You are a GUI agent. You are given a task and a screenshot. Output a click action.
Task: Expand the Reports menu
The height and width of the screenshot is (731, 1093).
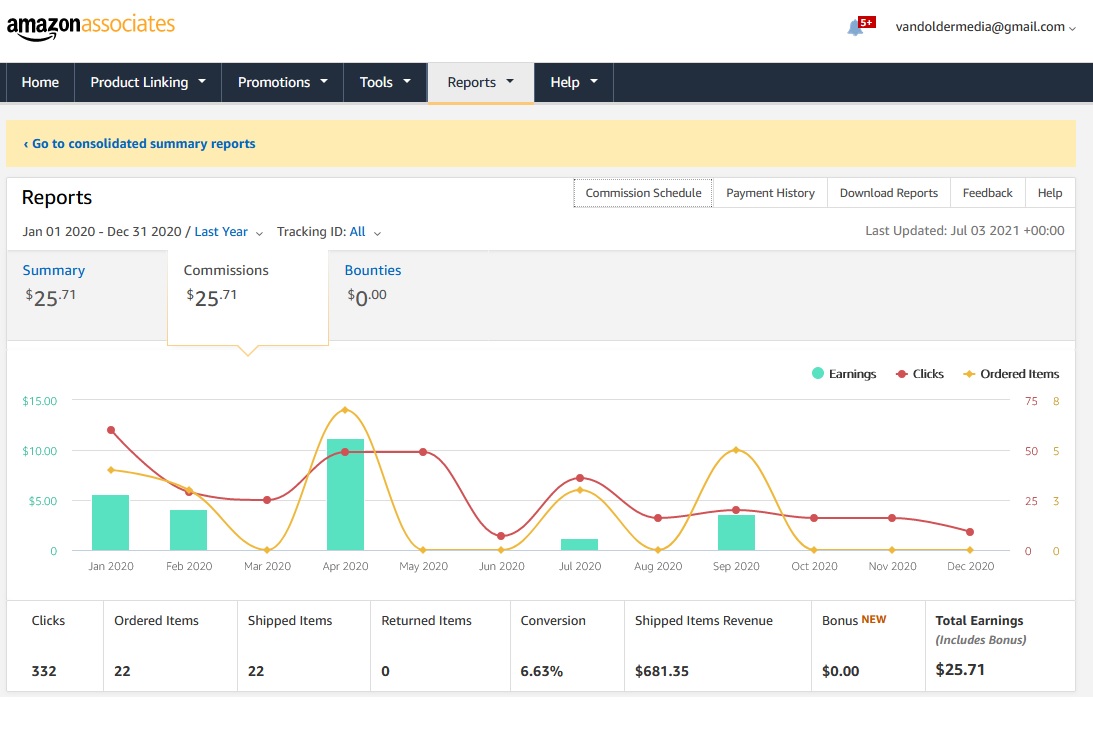pyautogui.click(x=480, y=82)
